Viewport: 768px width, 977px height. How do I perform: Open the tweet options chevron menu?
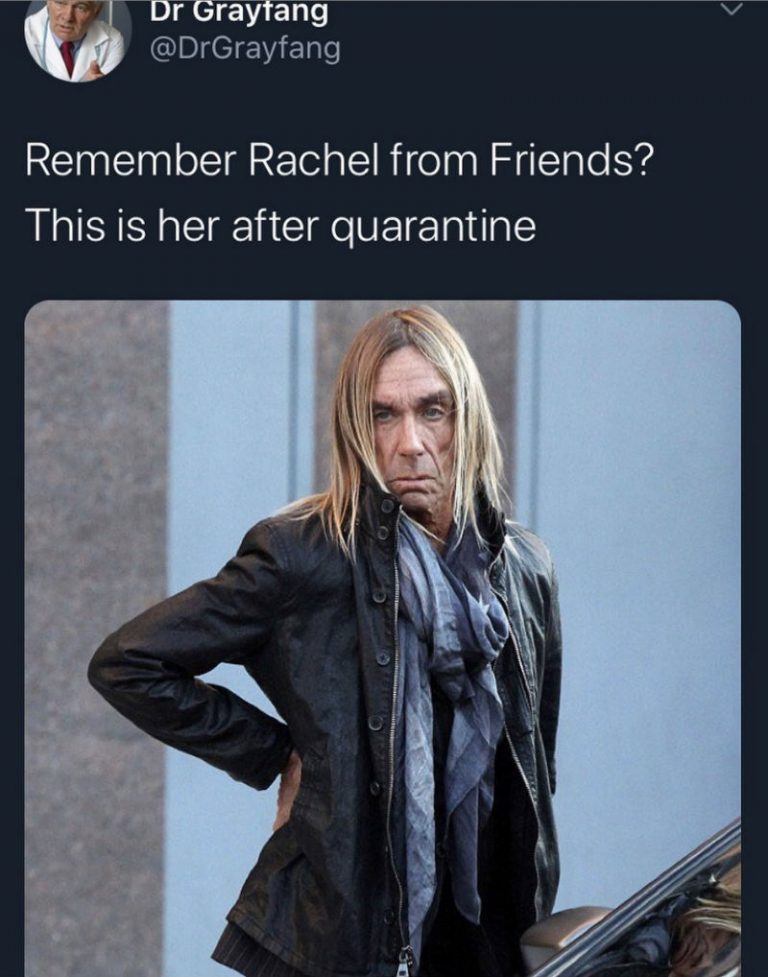[734, 8]
